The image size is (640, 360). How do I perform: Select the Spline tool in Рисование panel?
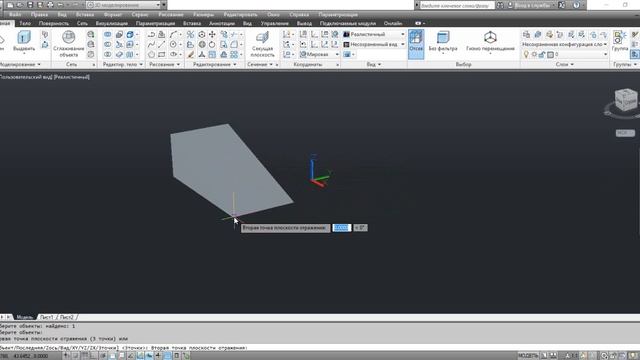[x=151, y=44]
